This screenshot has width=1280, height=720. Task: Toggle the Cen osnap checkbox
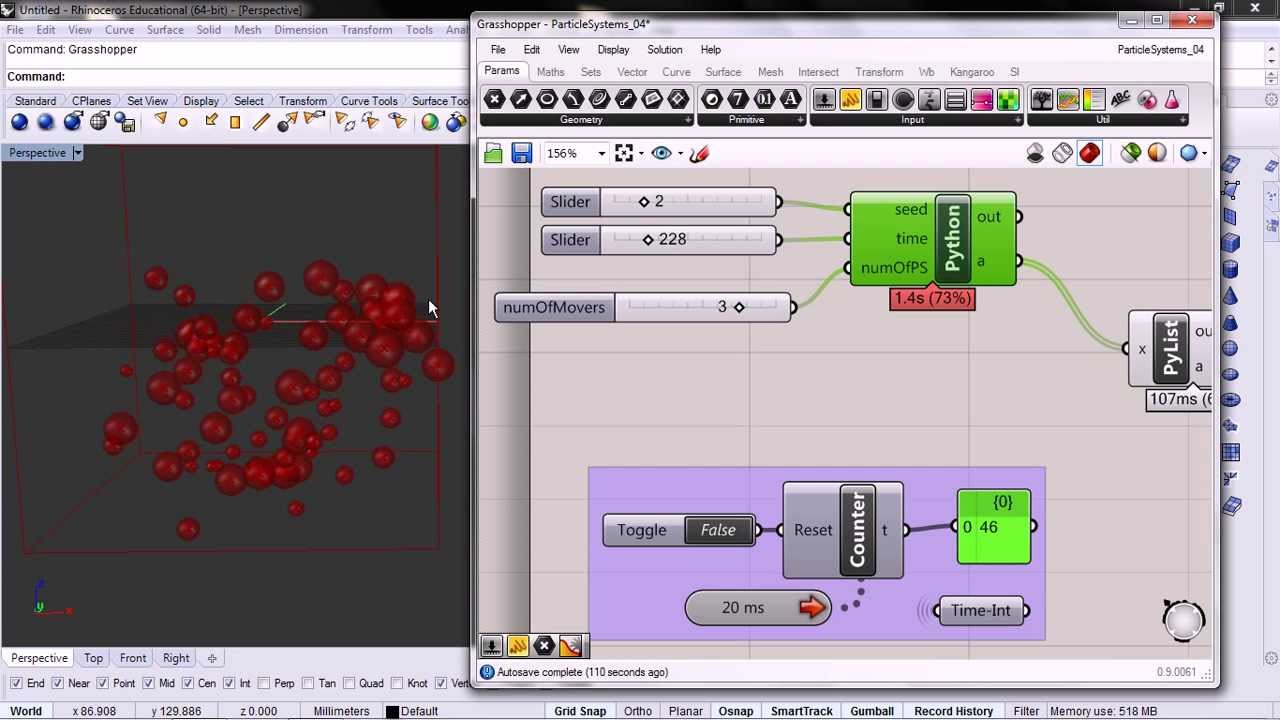click(x=188, y=684)
